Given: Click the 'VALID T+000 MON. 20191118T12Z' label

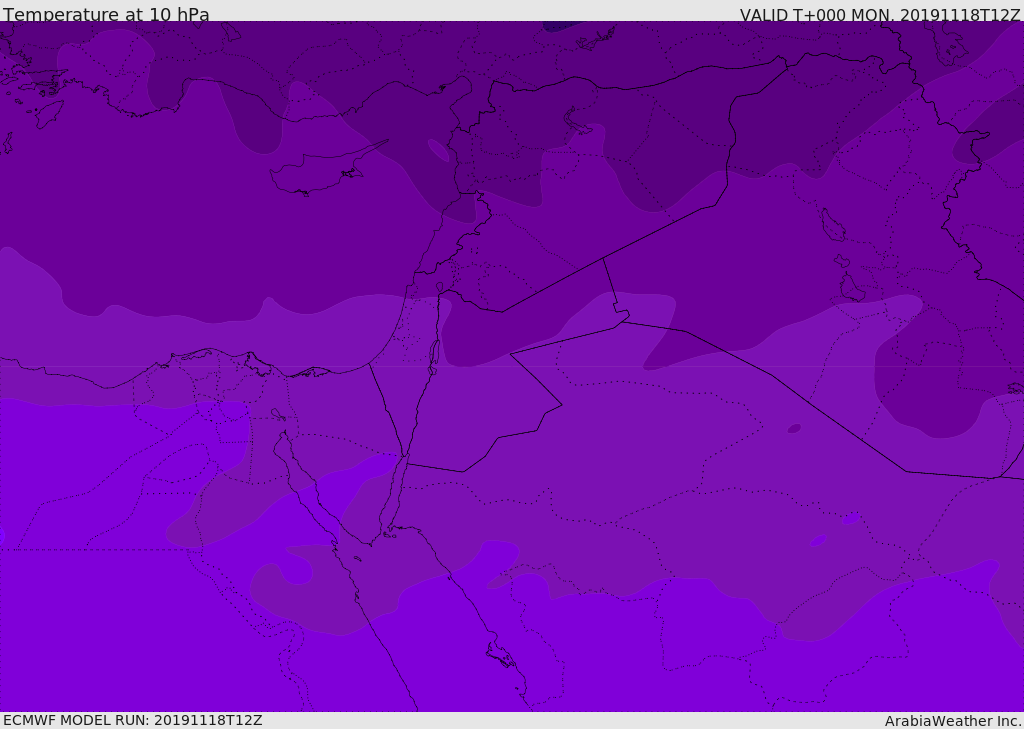Looking at the screenshot, I should [880, 15].
